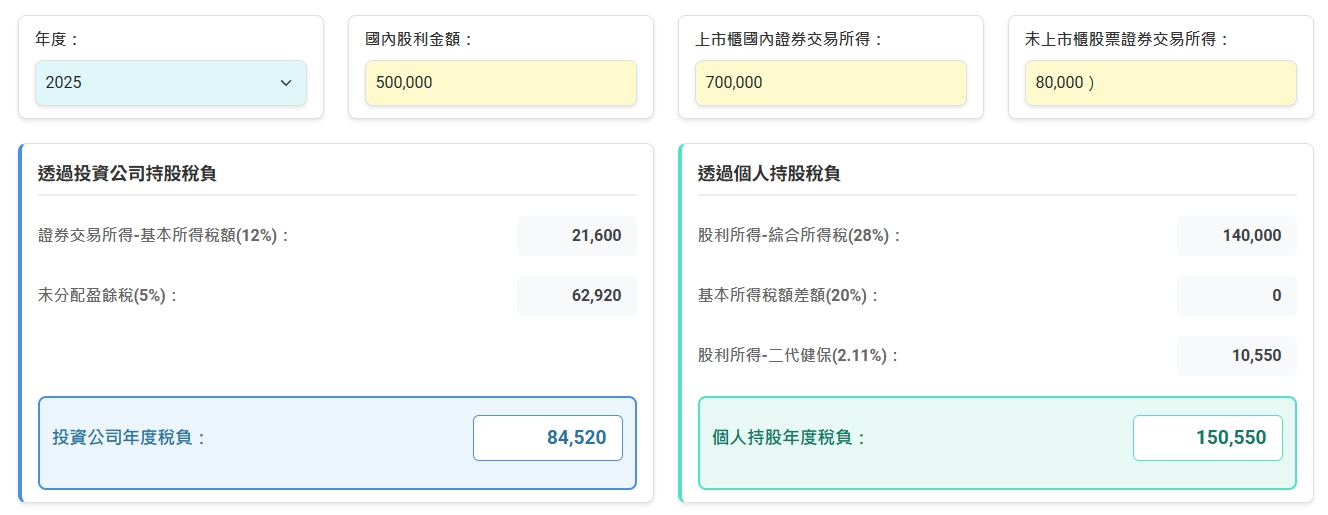Click the 投資公司年度稅負 label

[x=129, y=438]
